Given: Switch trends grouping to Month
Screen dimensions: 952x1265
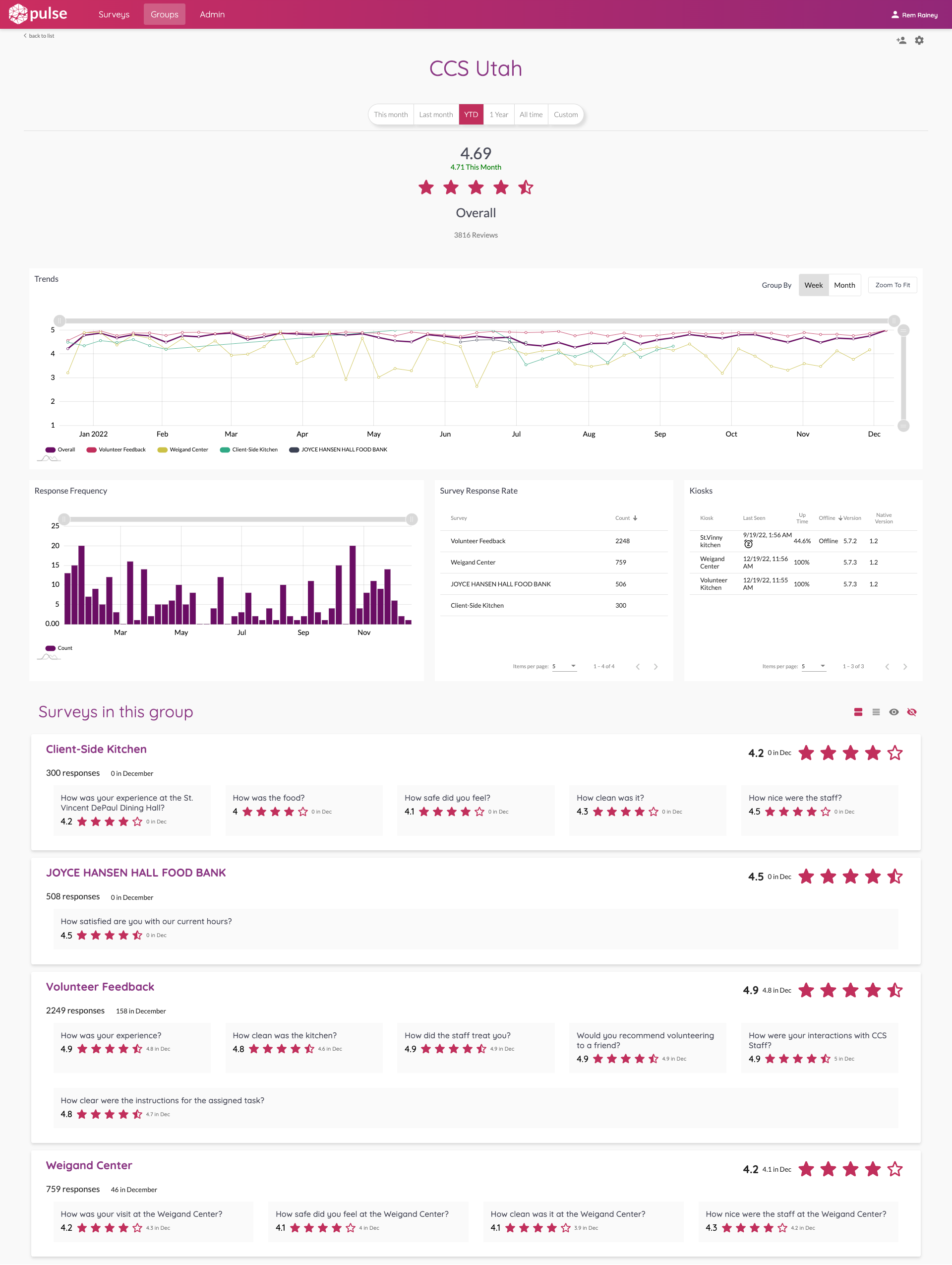Looking at the screenshot, I should (844, 285).
